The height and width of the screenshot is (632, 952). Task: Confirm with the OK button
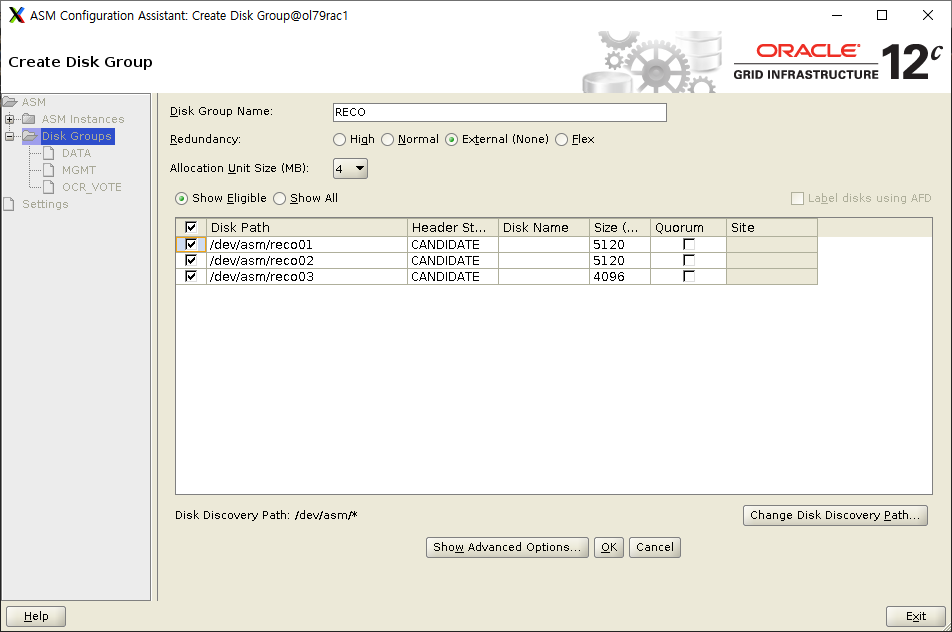[608, 547]
